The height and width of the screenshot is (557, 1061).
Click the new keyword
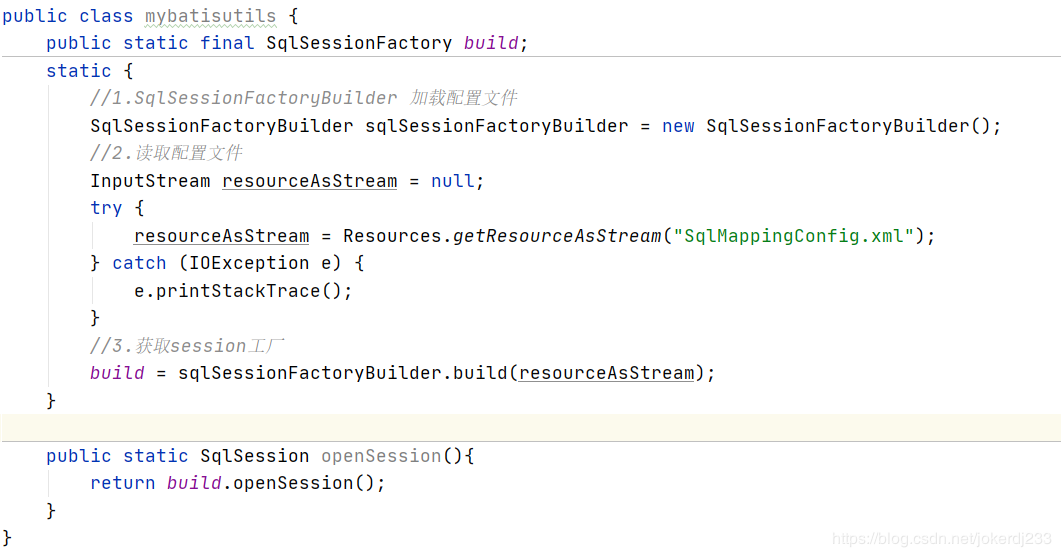[x=678, y=126]
